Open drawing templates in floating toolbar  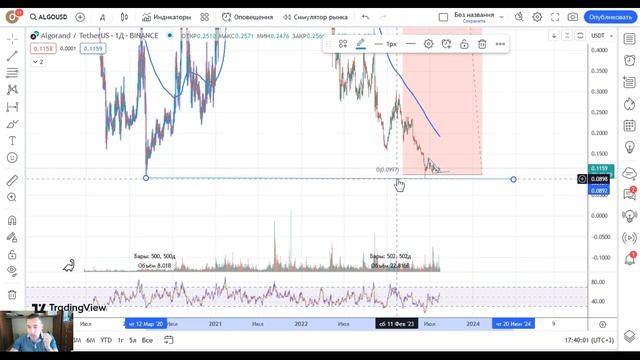pos(343,44)
